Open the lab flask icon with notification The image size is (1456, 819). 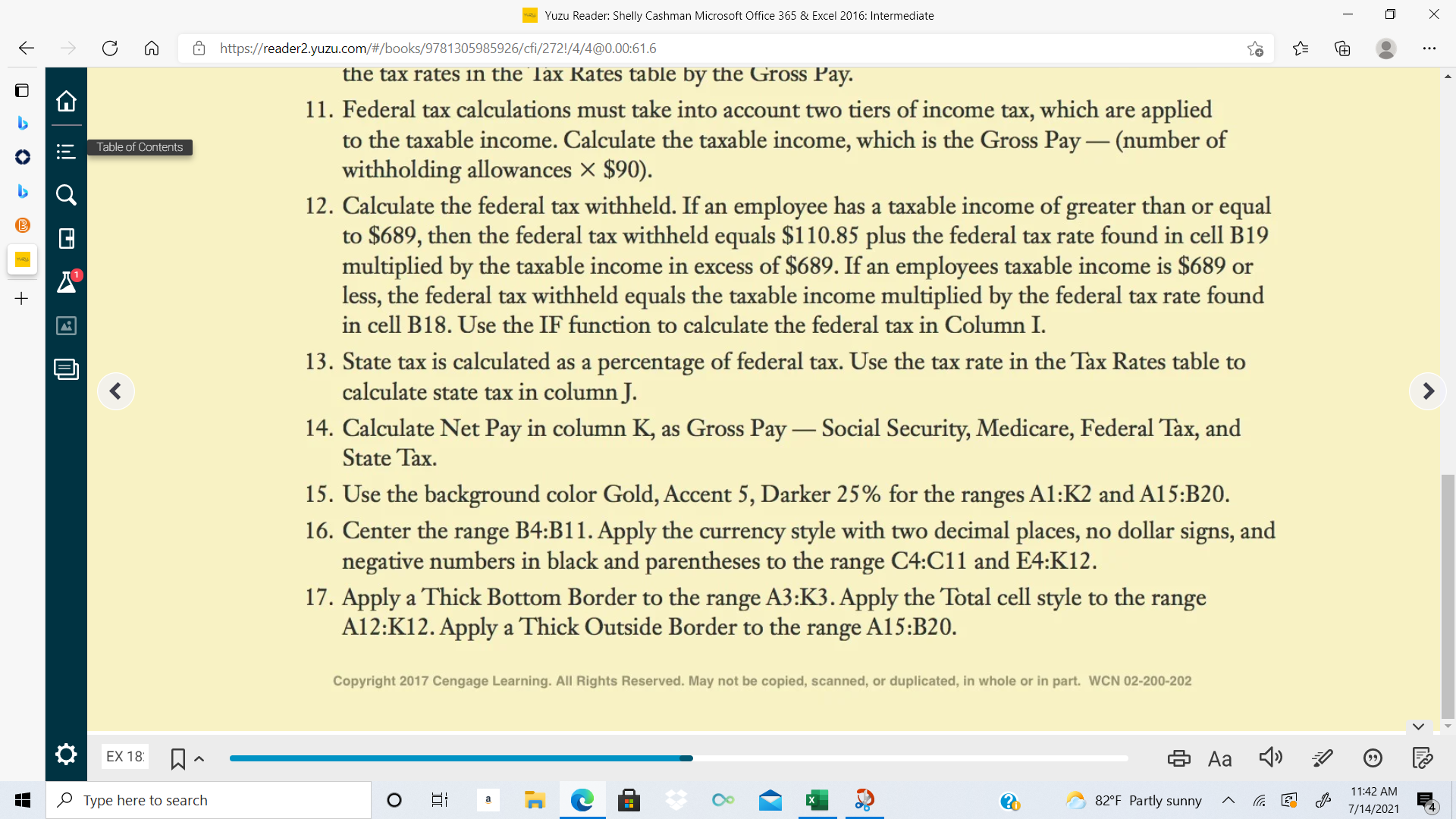[67, 282]
